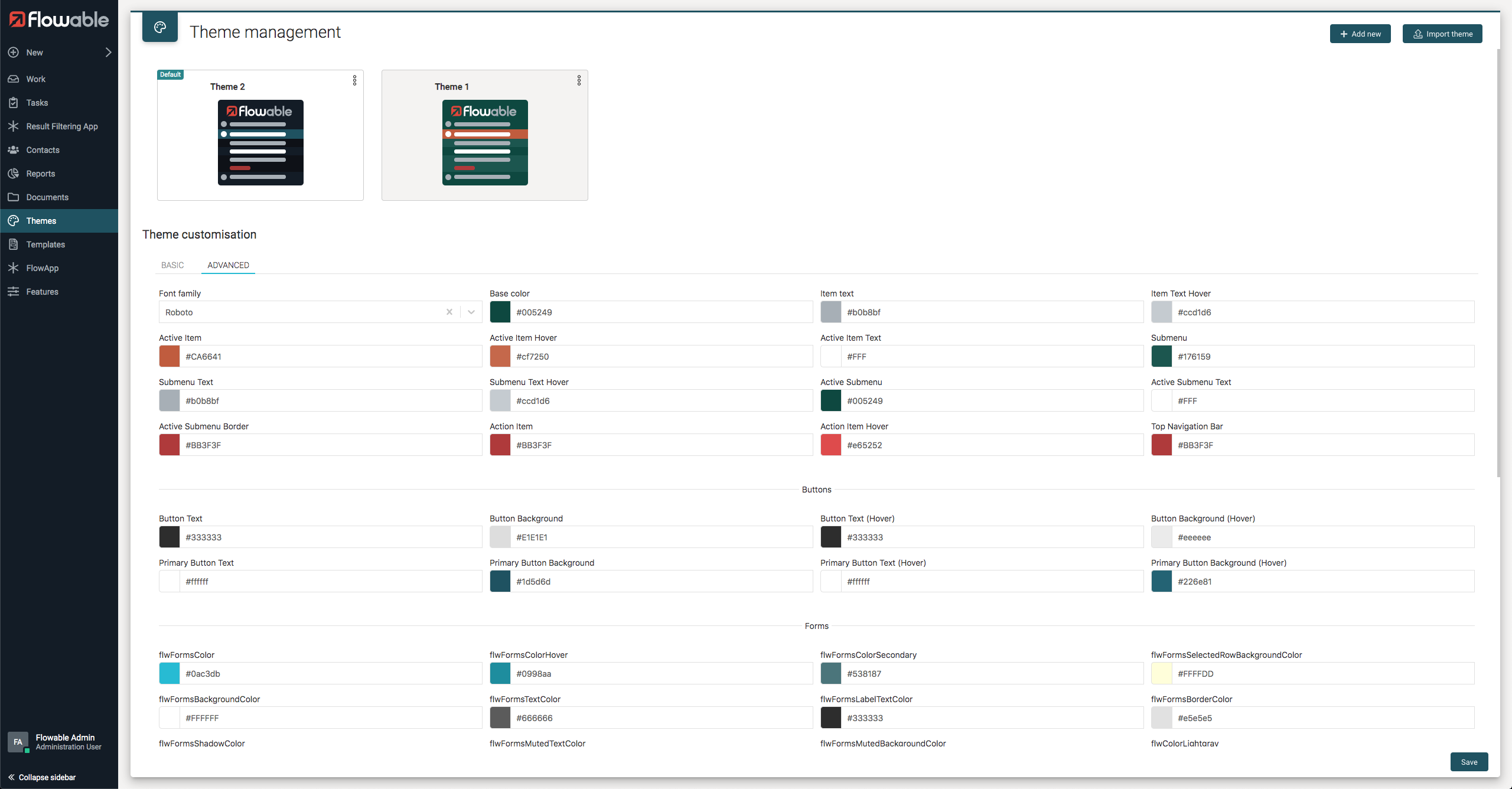Switch to the BASIC tab

click(x=172, y=265)
